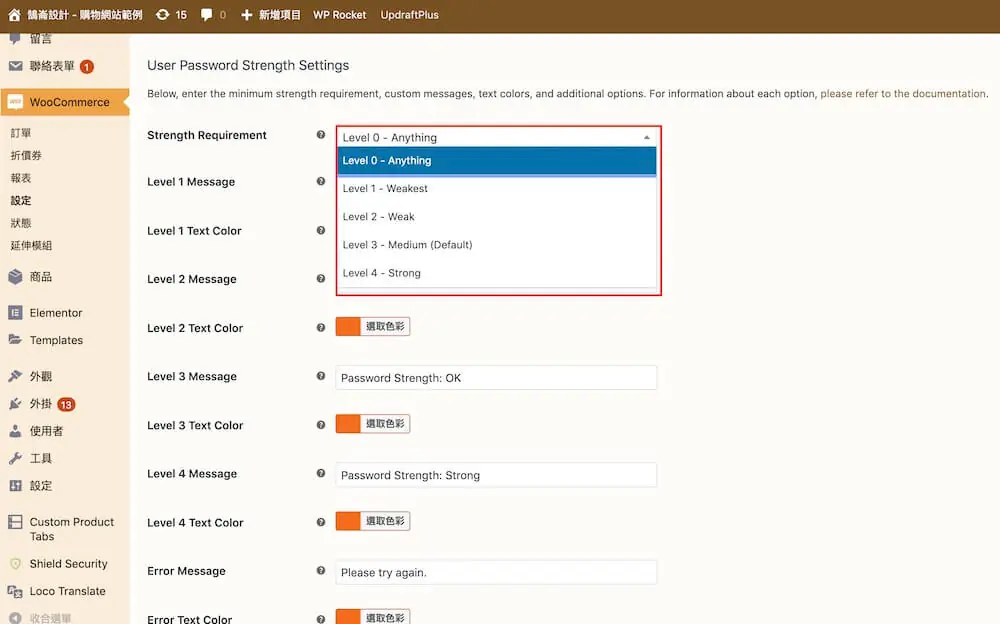The height and width of the screenshot is (624, 1000).
Task: Click the home icon in admin bar
Action: click(14, 15)
